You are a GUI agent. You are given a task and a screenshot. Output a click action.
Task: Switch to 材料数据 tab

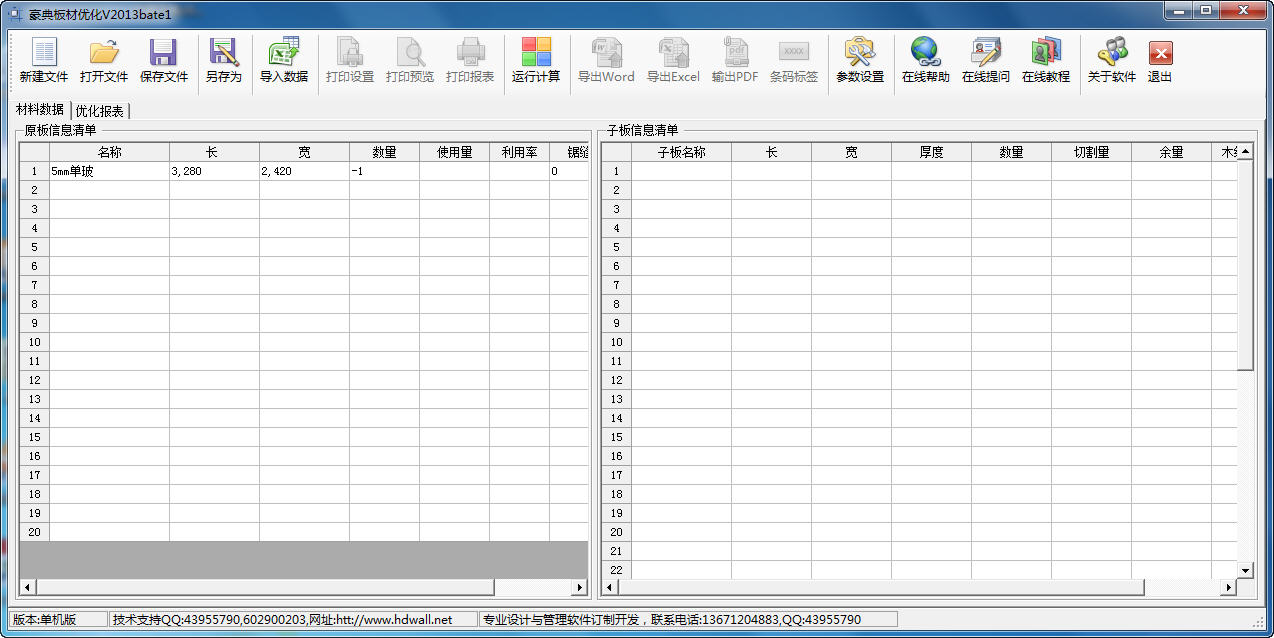[40, 110]
